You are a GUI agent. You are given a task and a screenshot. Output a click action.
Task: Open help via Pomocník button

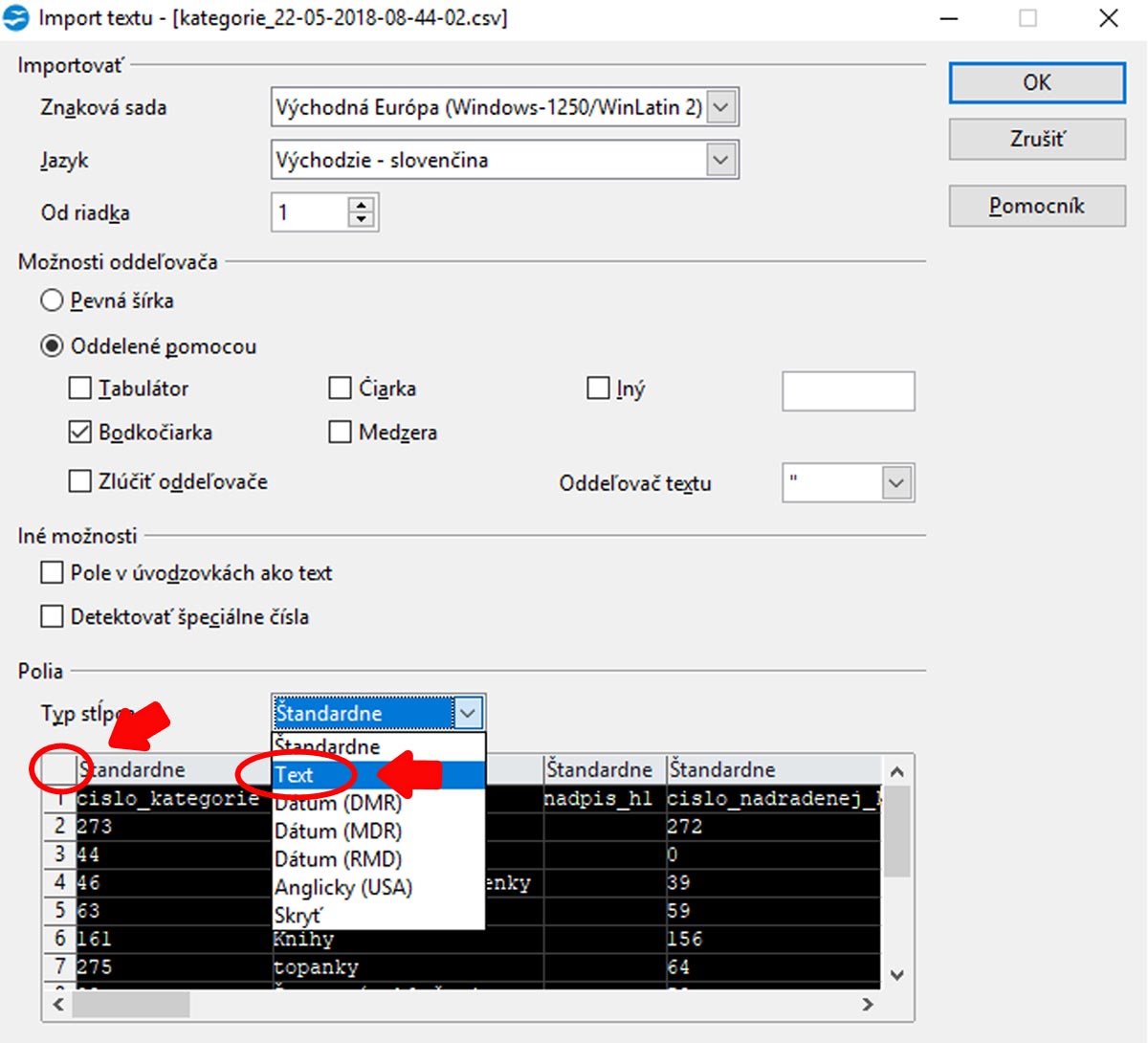click(1037, 206)
